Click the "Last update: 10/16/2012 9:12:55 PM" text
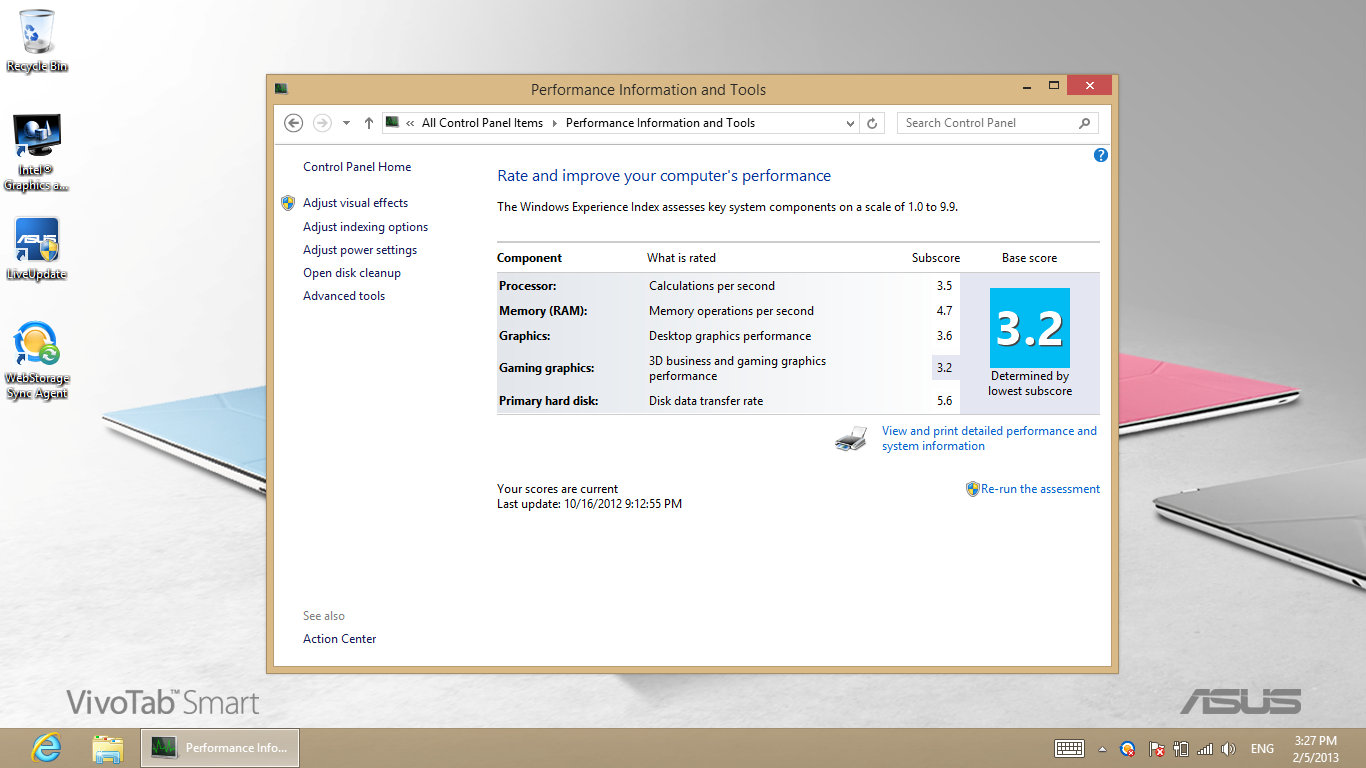This screenshot has height=768, width=1366. (x=590, y=504)
